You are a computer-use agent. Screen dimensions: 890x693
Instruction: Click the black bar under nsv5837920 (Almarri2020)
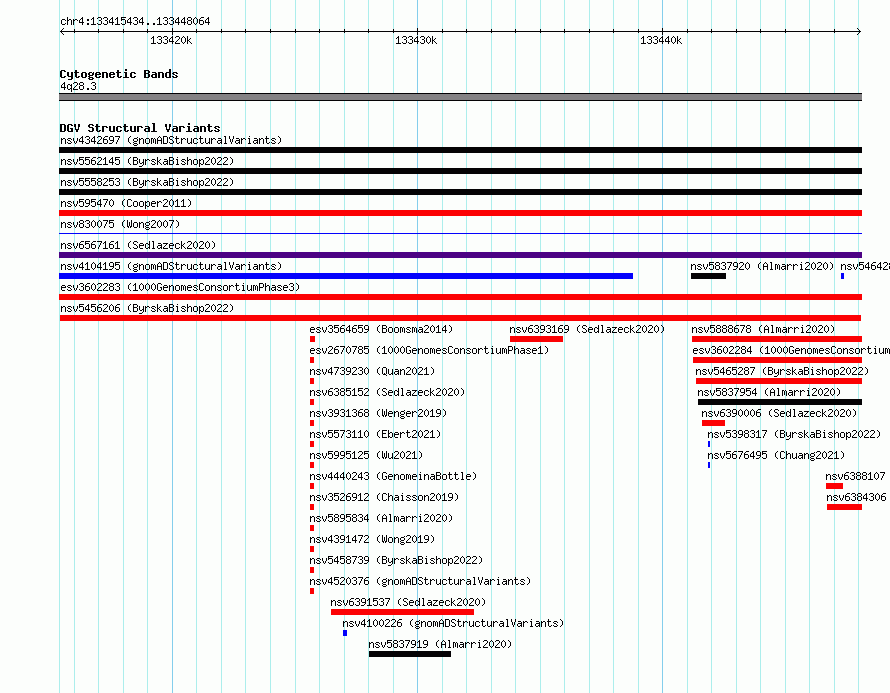coord(708,276)
